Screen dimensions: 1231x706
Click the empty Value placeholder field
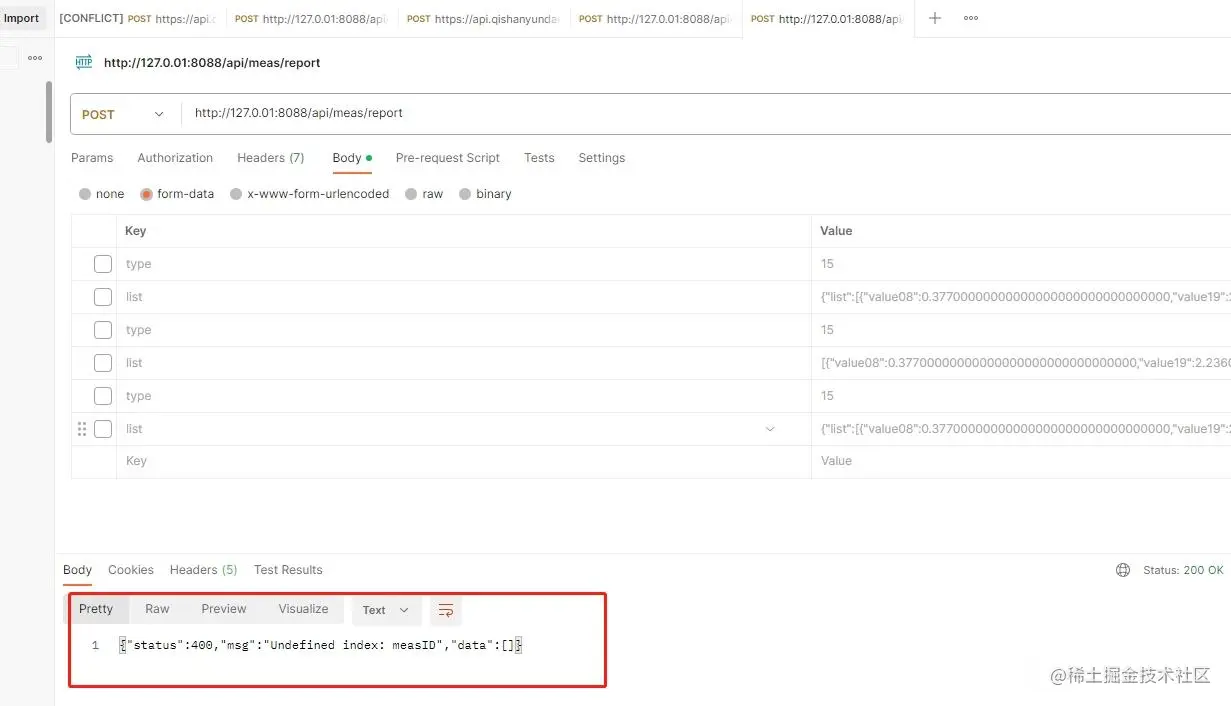1021,461
